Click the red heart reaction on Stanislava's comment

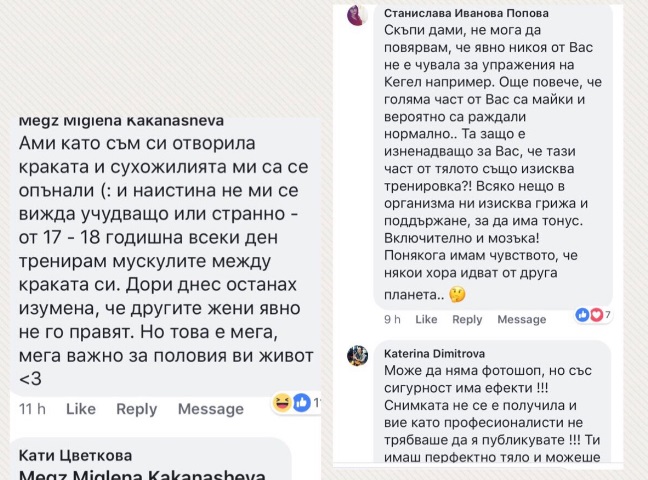point(596,315)
